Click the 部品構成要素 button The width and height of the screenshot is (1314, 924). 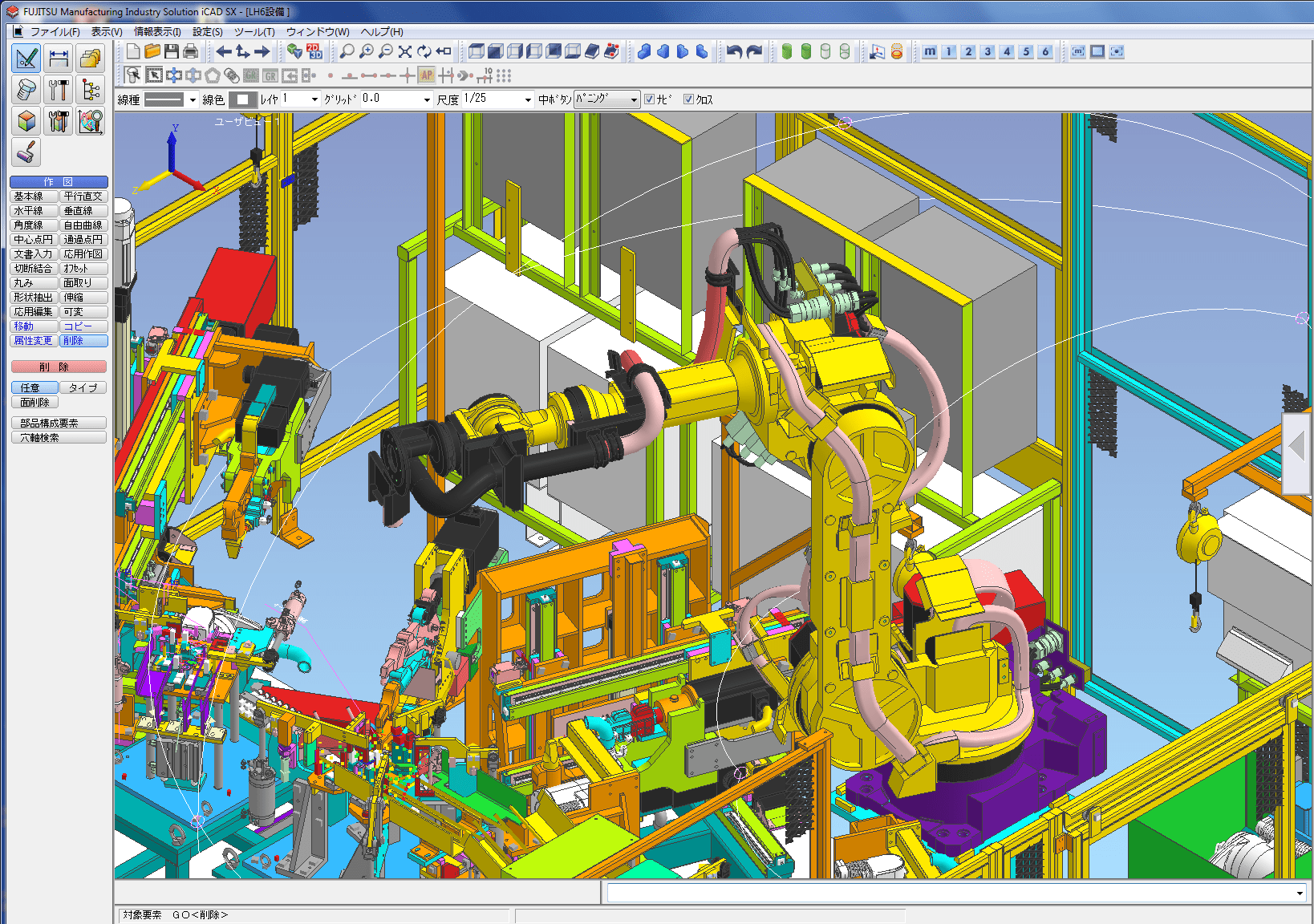coord(59,423)
